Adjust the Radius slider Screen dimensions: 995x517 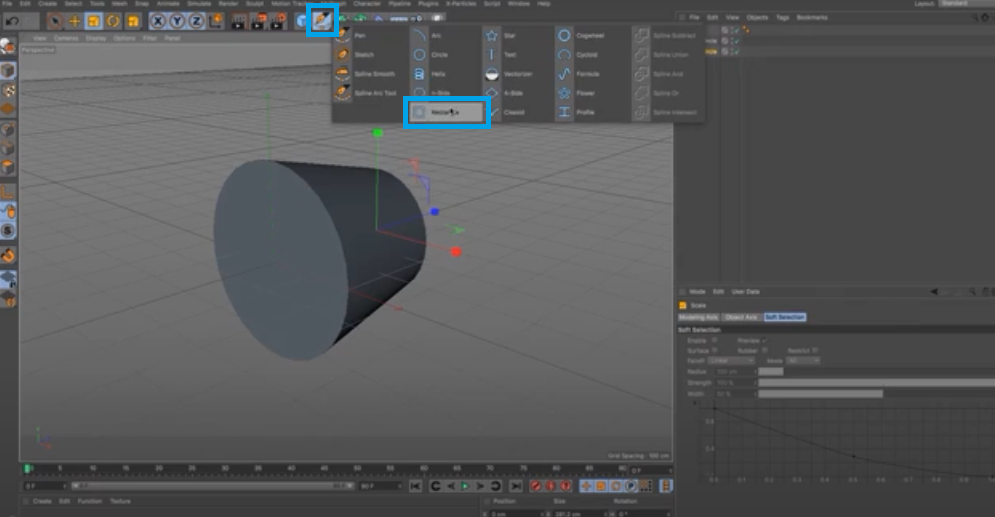coord(876,371)
